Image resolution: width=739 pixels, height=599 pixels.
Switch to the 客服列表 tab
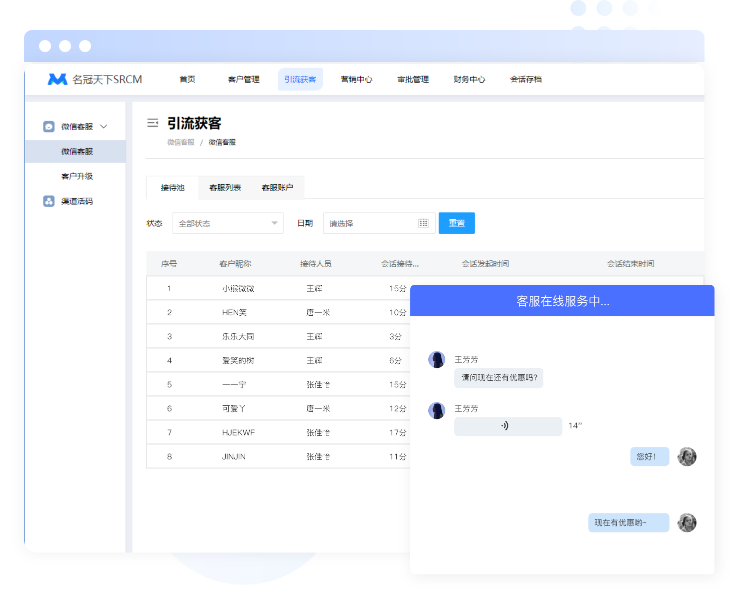point(225,187)
